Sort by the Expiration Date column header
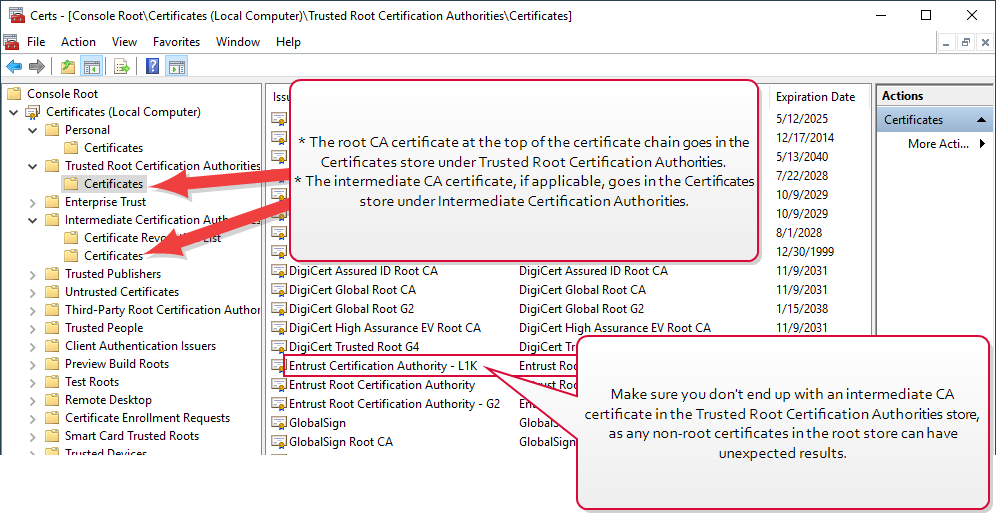Screen dimensions: 996x525 [815, 97]
